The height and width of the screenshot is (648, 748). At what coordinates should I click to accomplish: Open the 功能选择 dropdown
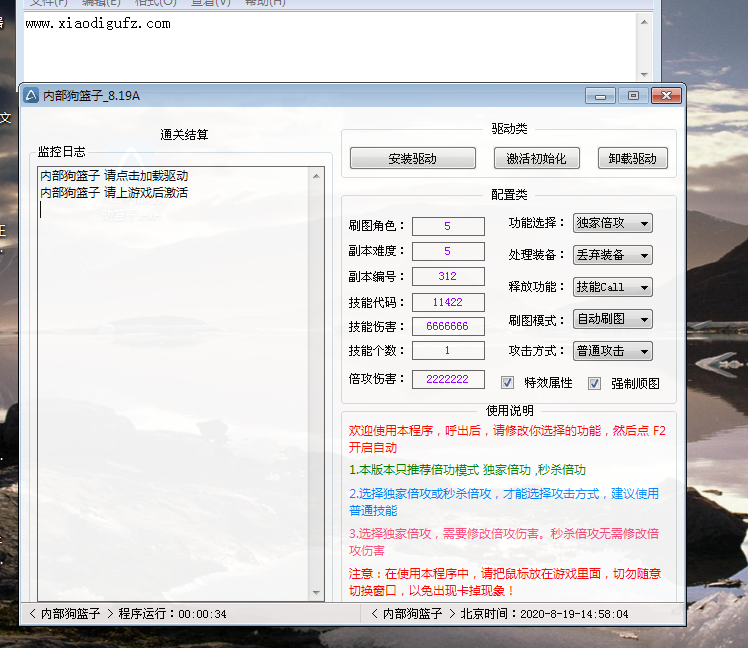613,223
